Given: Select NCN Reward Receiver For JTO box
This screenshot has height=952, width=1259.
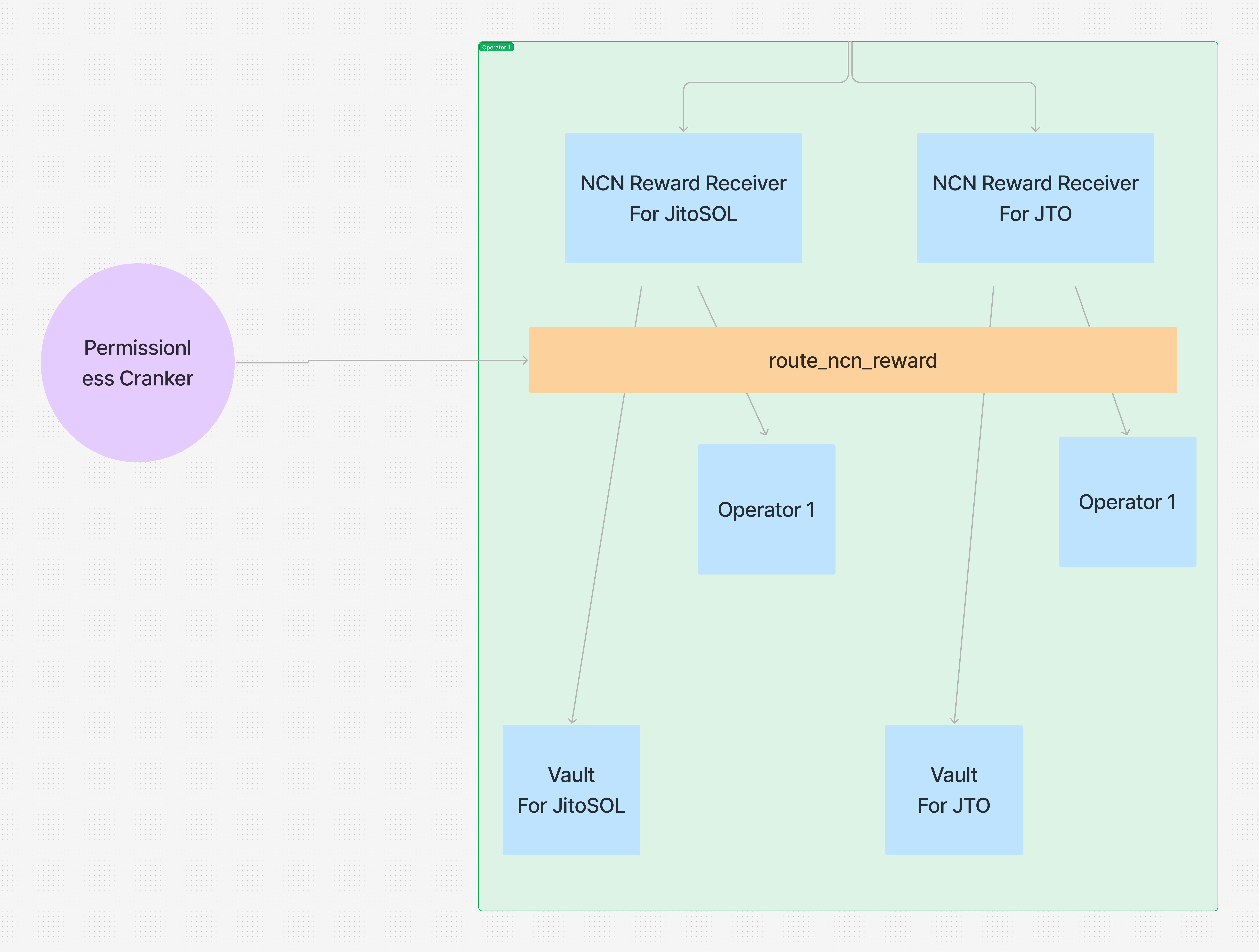Looking at the screenshot, I should tap(1035, 198).
